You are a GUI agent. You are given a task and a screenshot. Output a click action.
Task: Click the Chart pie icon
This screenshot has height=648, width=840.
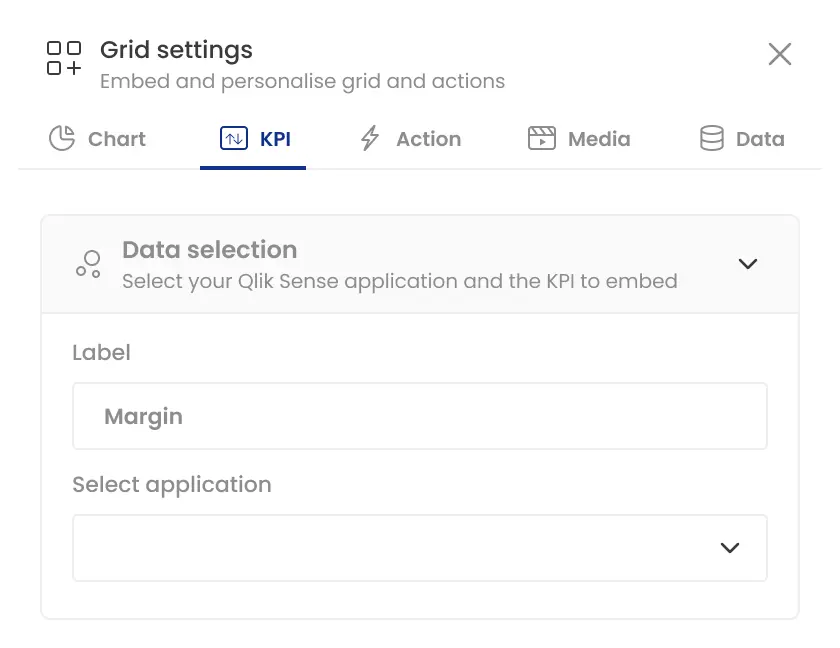(x=62, y=138)
